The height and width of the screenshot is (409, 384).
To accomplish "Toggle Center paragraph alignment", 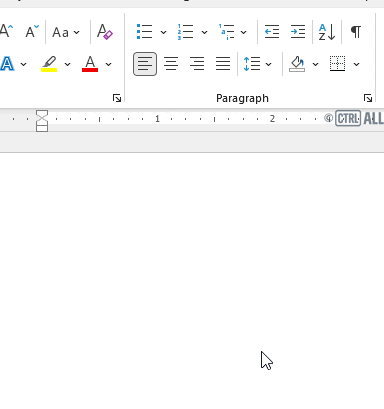I will (171, 64).
